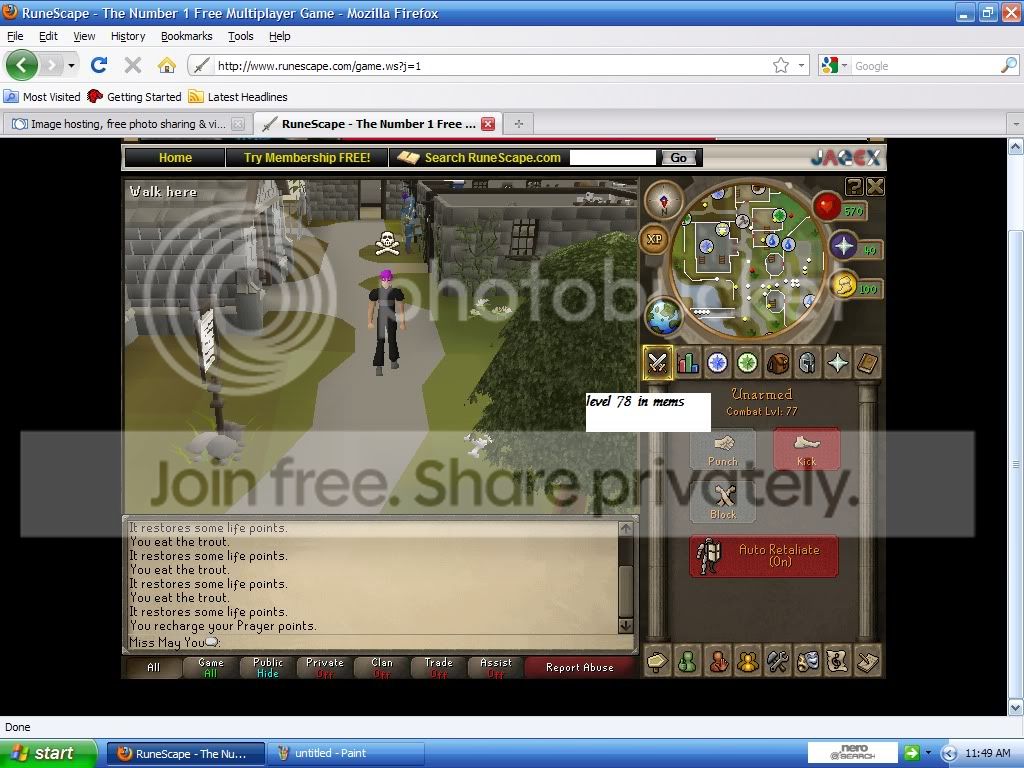The width and height of the screenshot is (1024, 768).
Task: Open the Music player tab
Action: coord(835,661)
